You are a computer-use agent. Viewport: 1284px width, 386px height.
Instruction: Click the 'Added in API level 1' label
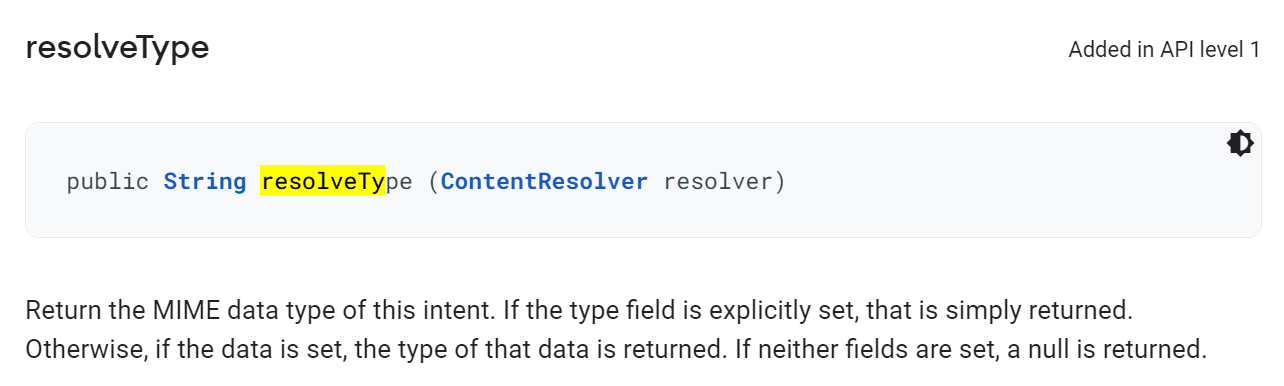click(1164, 50)
